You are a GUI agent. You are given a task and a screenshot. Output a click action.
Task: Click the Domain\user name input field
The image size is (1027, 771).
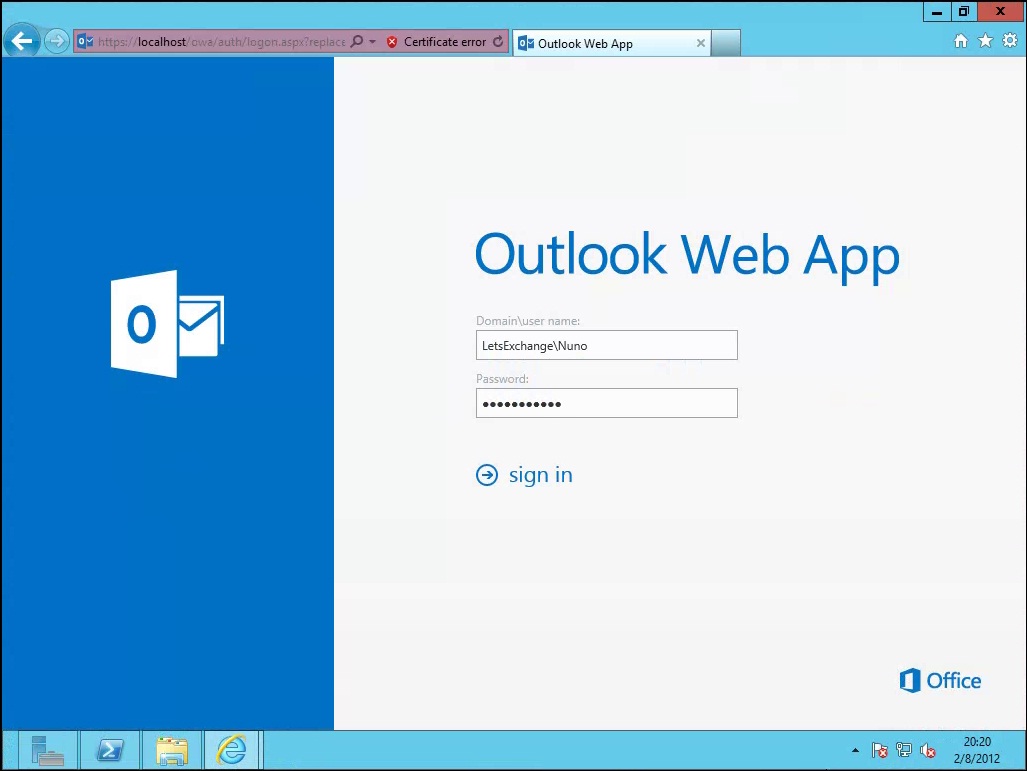607,345
